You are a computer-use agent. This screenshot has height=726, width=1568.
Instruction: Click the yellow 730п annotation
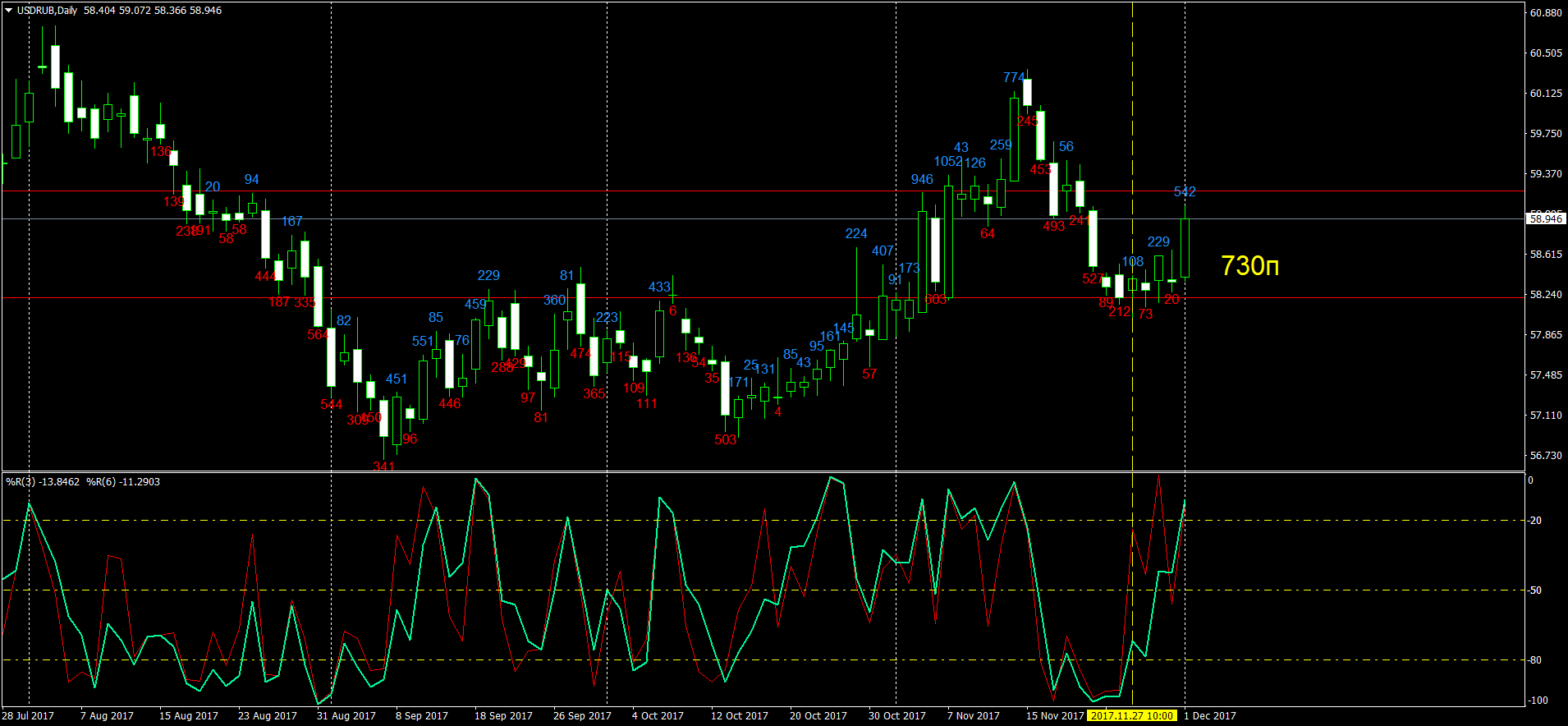(1249, 266)
